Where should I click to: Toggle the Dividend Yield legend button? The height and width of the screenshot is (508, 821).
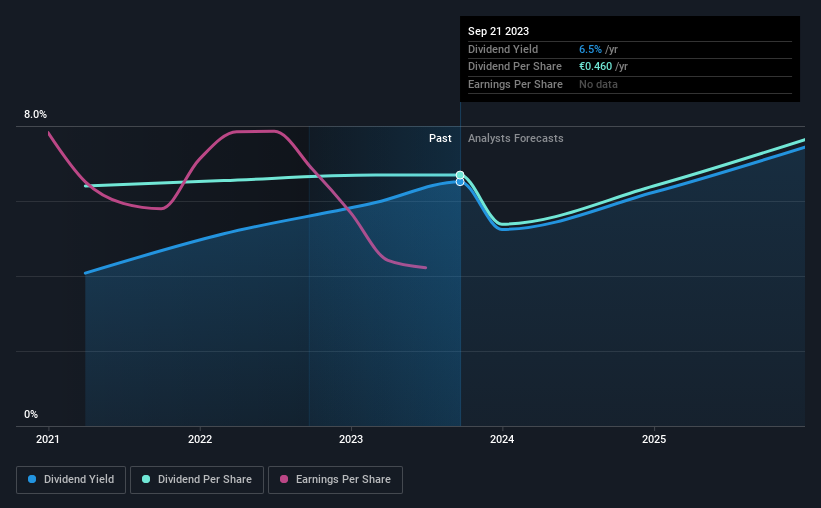[x=71, y=480]
